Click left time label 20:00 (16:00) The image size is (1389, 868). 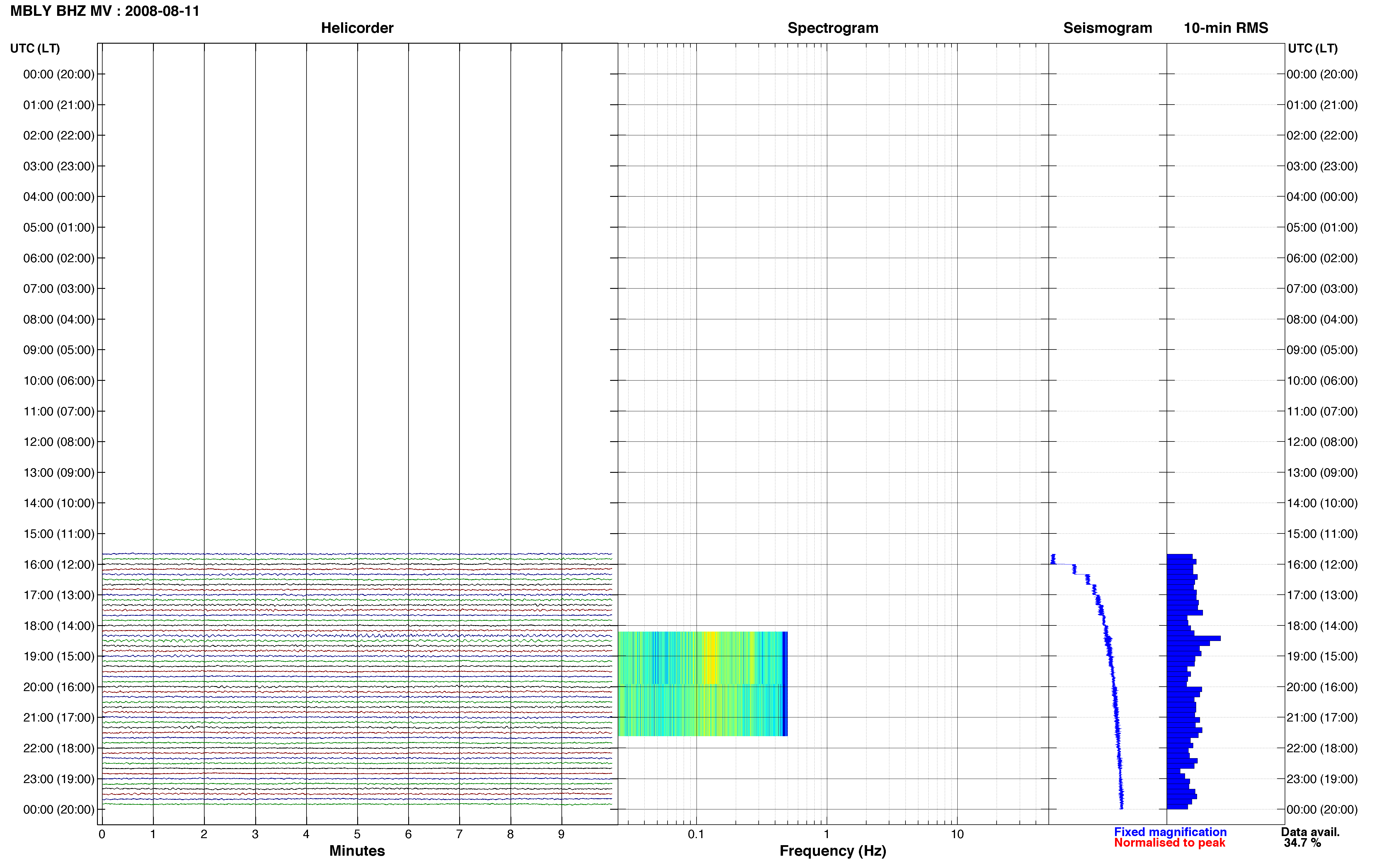(x=59, y=687)
